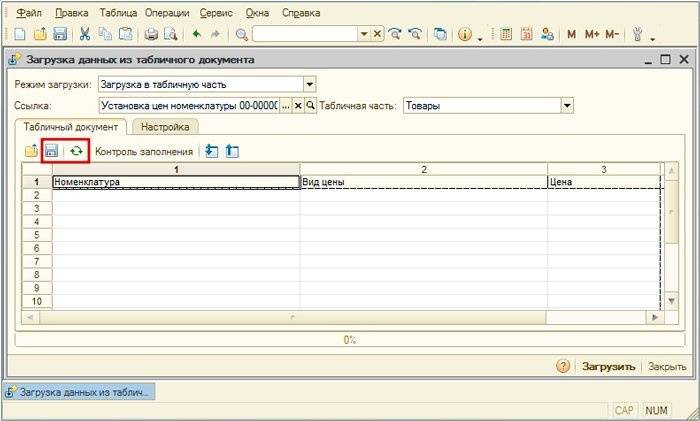Click the horizontal scrollbar right arrow
The image size is (700, 421).
pyautogui.click(x=655, y=317)
